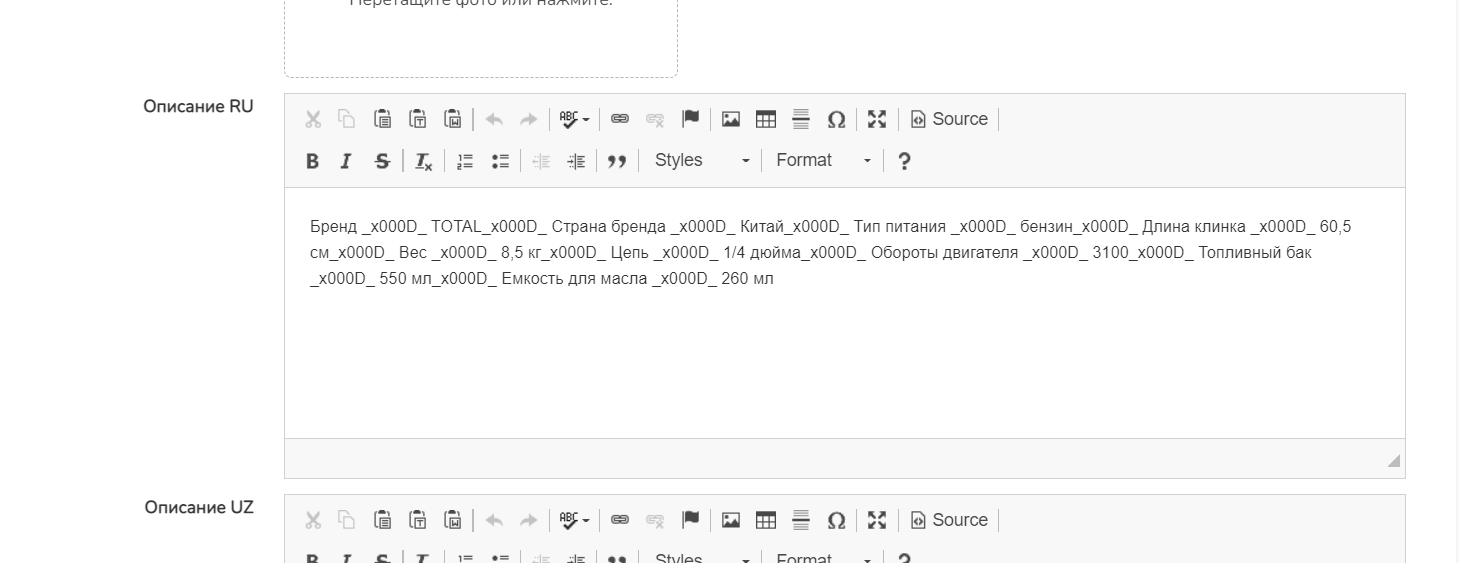This screenshot has width=1459, height=563.
Task: Click Unlink icon in Описание RU toolbar
Action: (655, 120)
